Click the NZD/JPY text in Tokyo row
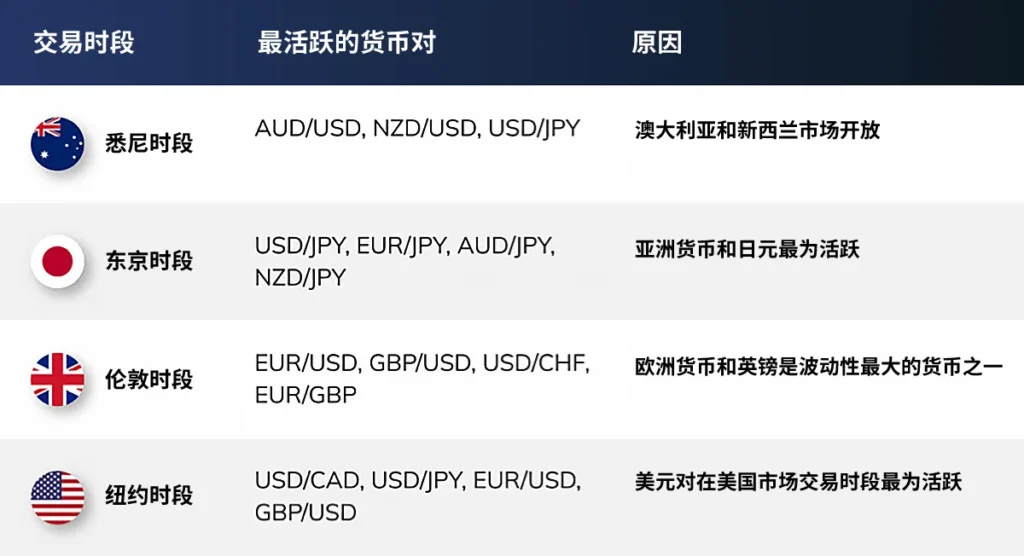 [300, 278]
